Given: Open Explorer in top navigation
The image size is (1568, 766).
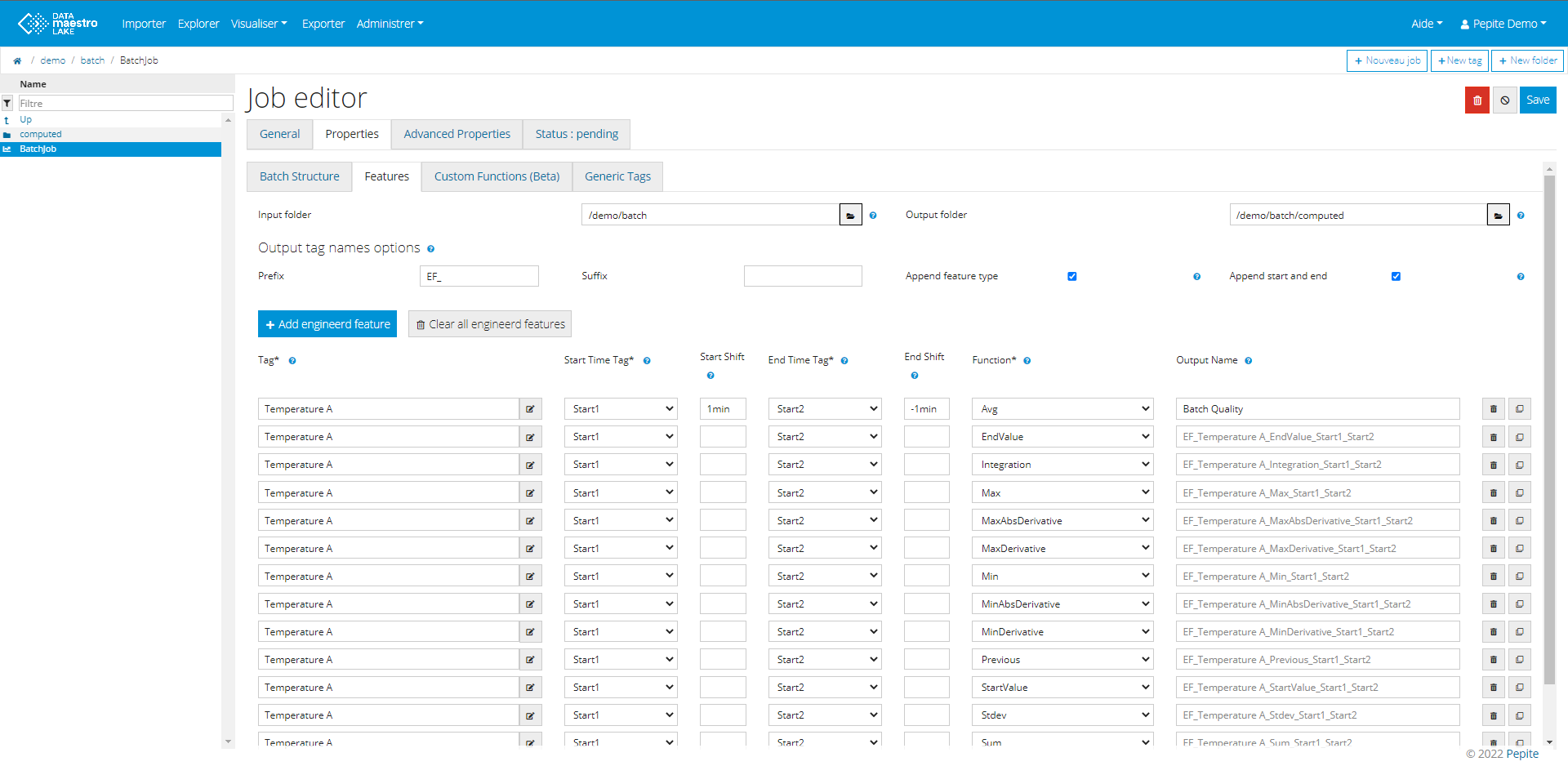Looking at the screenshot, I should coord(198,24).
